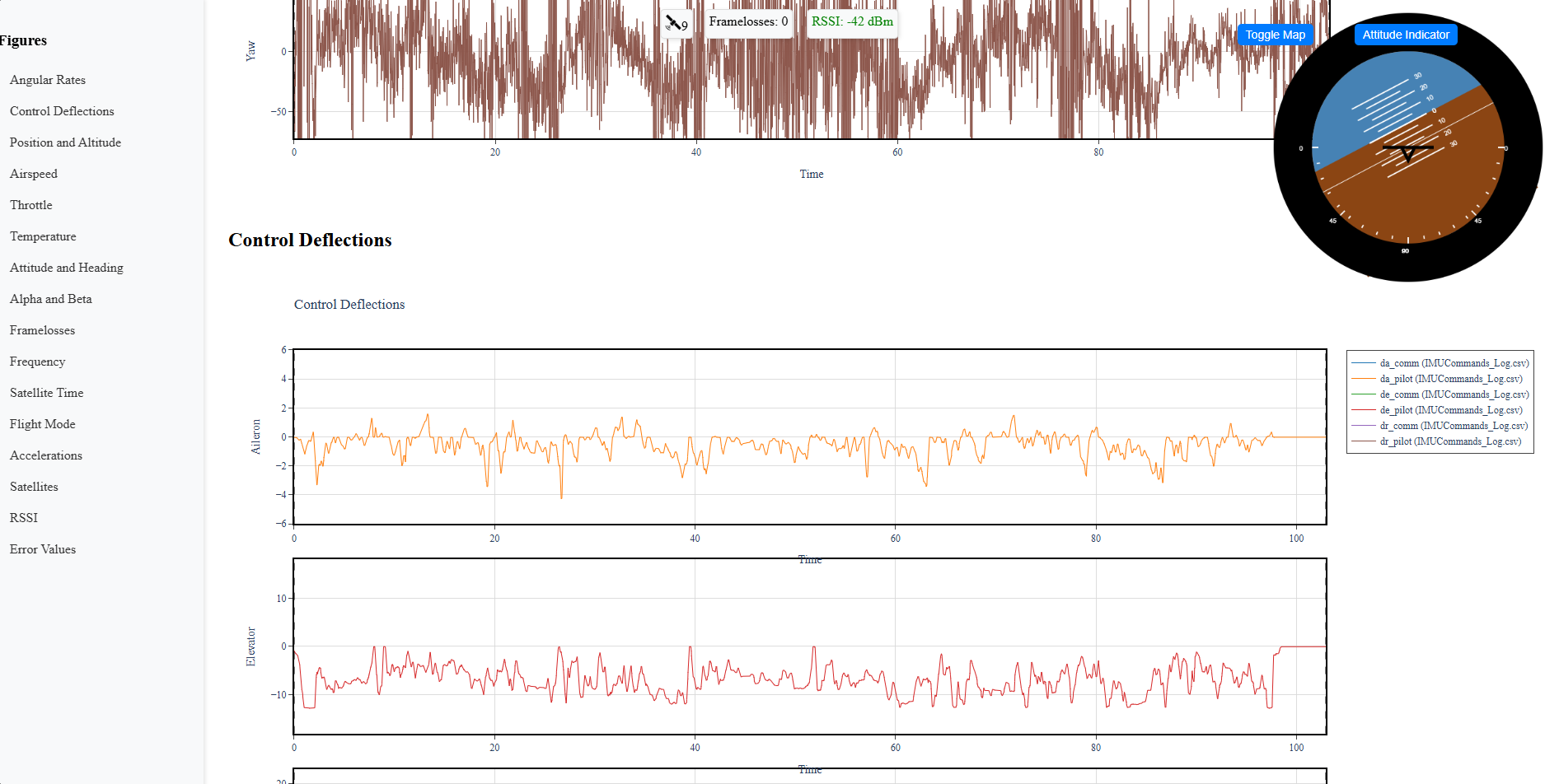Open the Airspeed figure link
This screenshot has height=784, width=1559.
pos(34,174)
